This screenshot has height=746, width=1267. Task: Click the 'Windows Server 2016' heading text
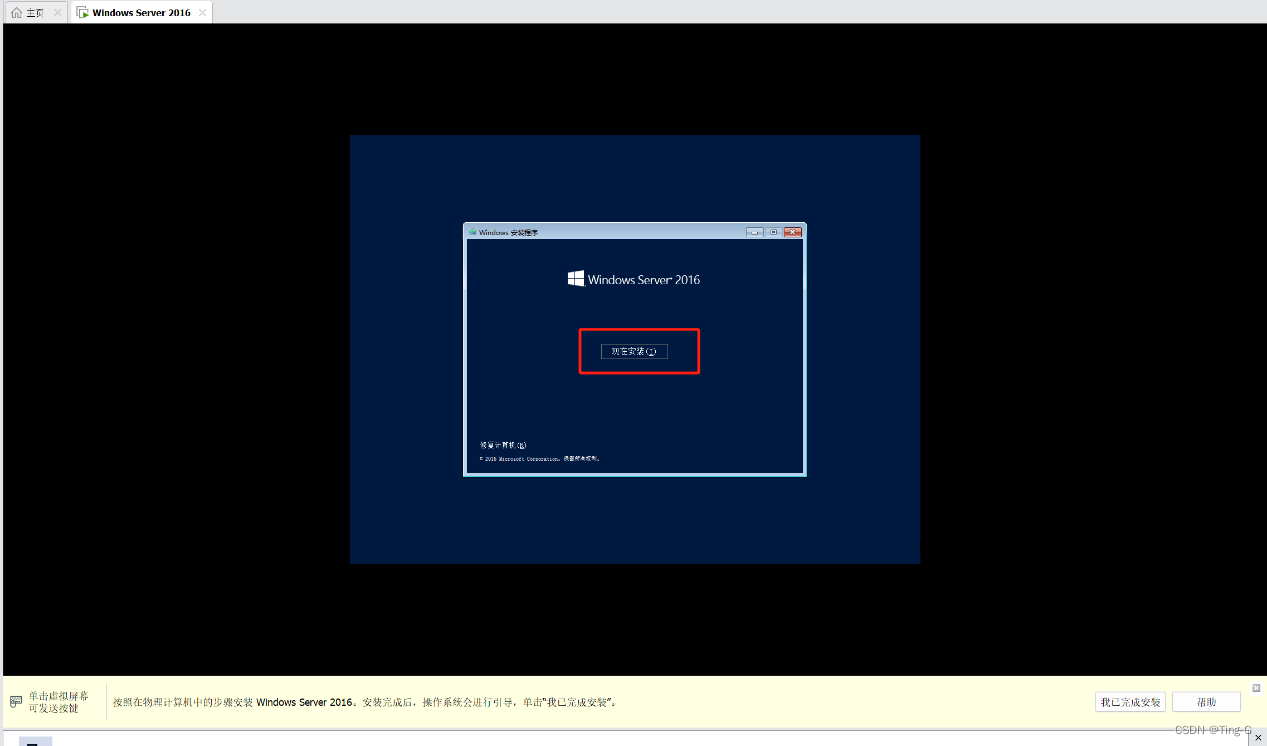(644, 280)
